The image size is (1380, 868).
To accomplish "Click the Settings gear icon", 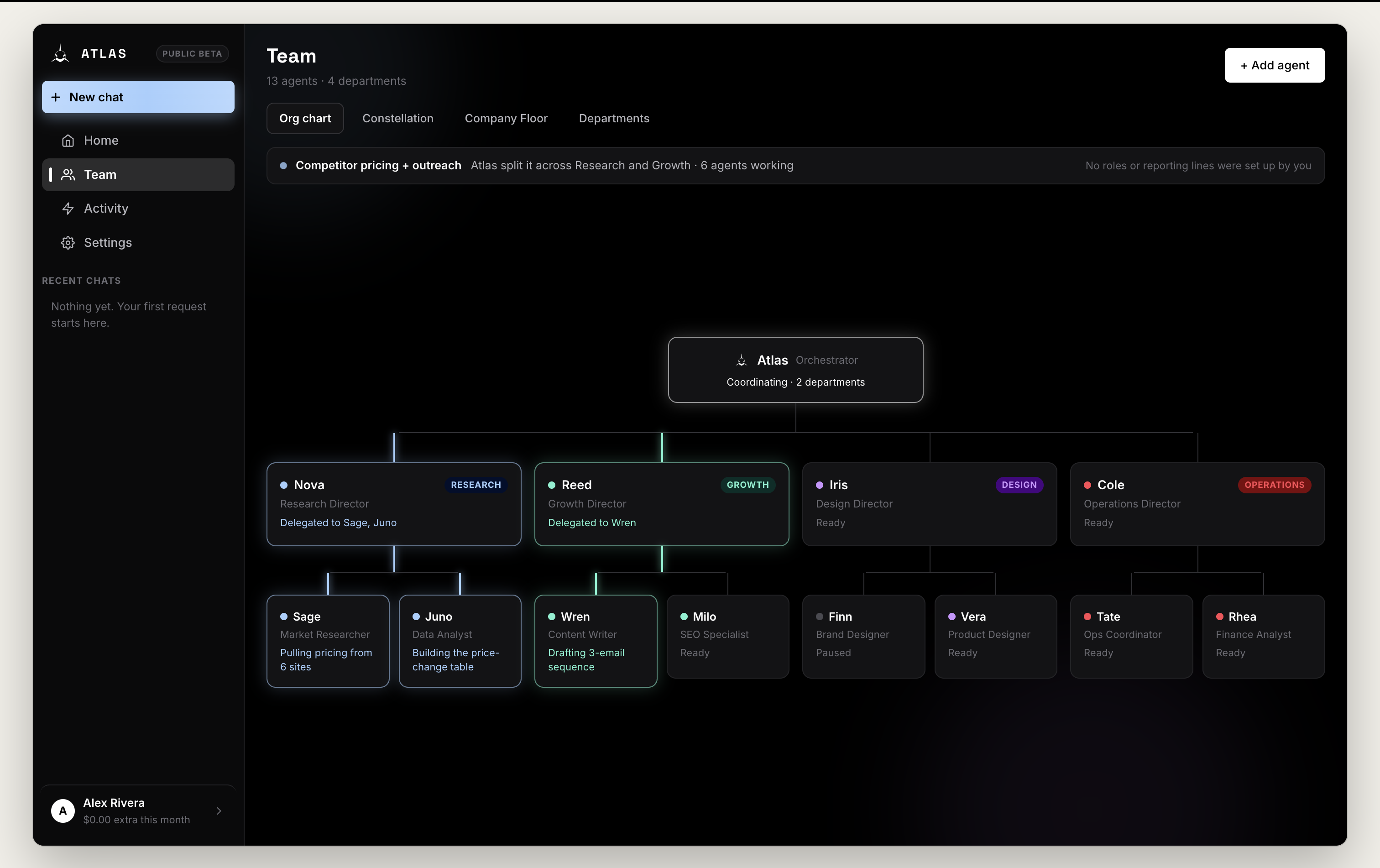I will coord(68,243).
